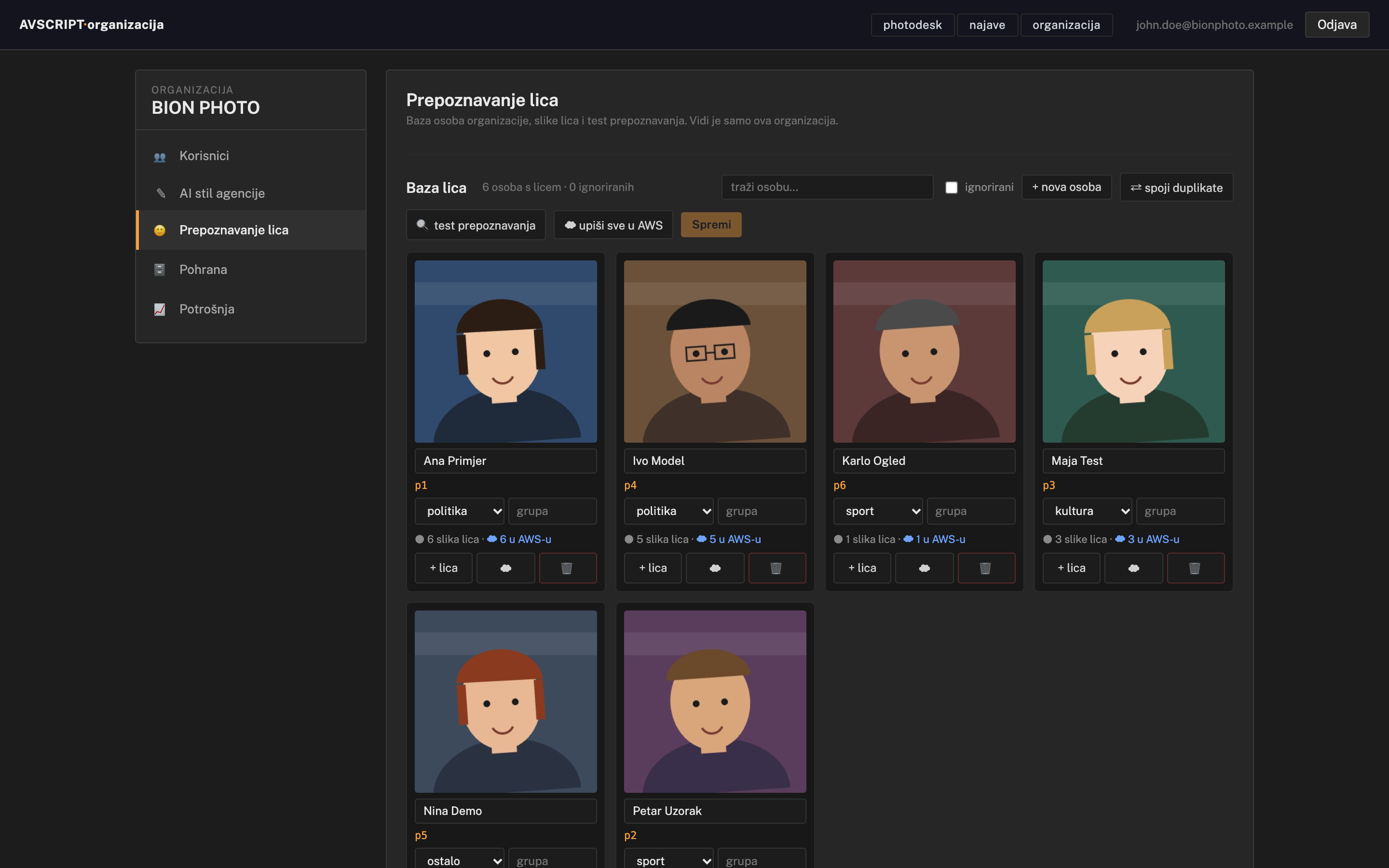The image size is (1389, 868).
Task: Click '3 u AWS-u' on Maja Test card
Action: [1147, 539]
